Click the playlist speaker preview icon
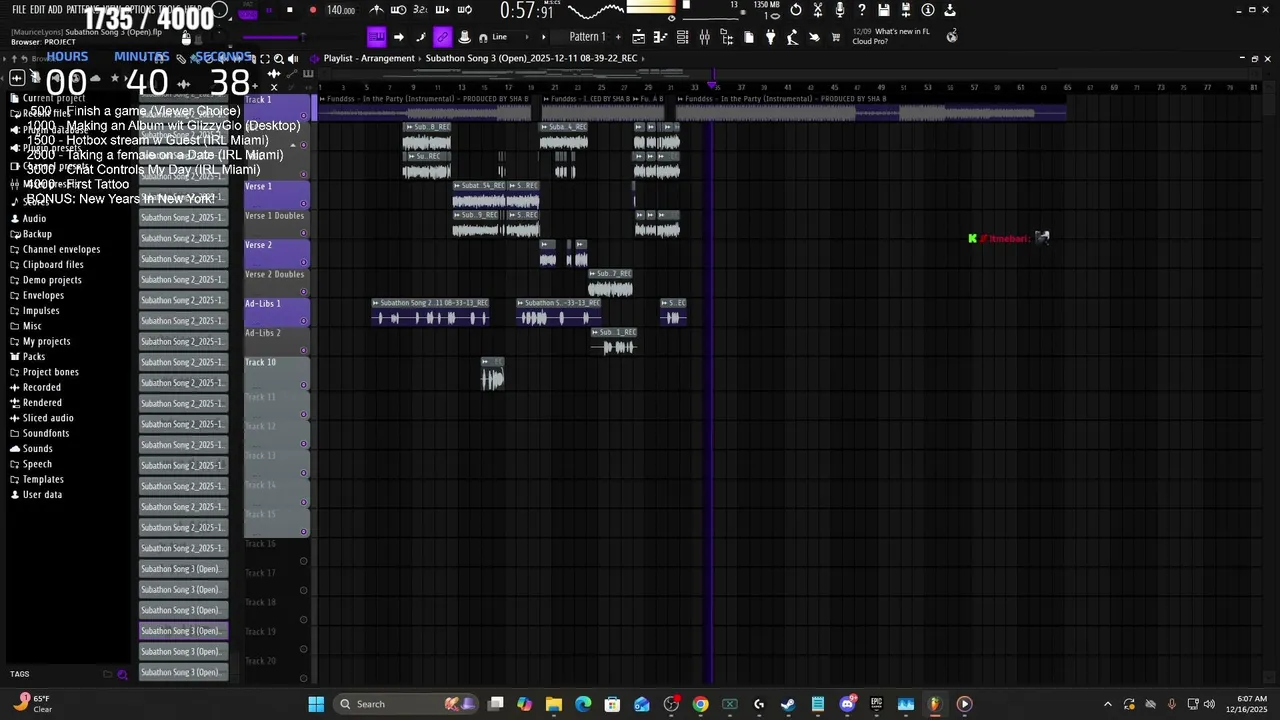This screenshot has width=1280, height=720. click(x=293, y=58)
